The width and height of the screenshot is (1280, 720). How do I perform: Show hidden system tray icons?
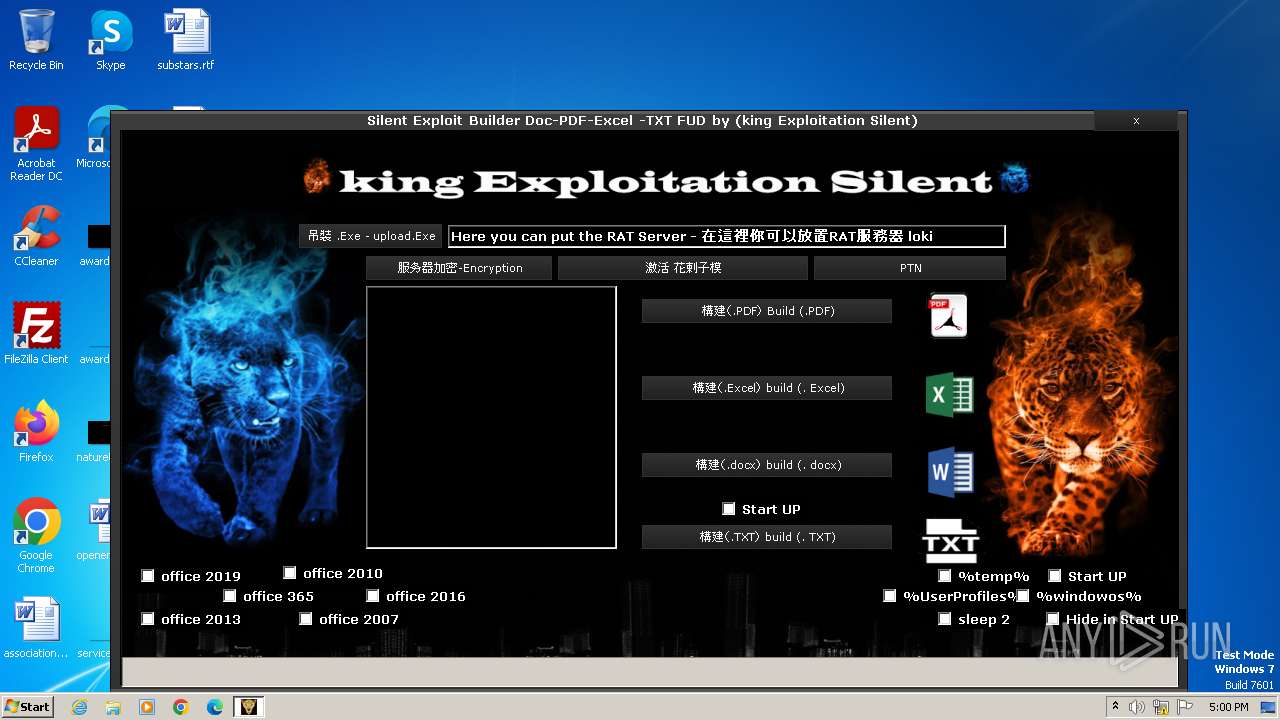click(x=1115, y=707)
